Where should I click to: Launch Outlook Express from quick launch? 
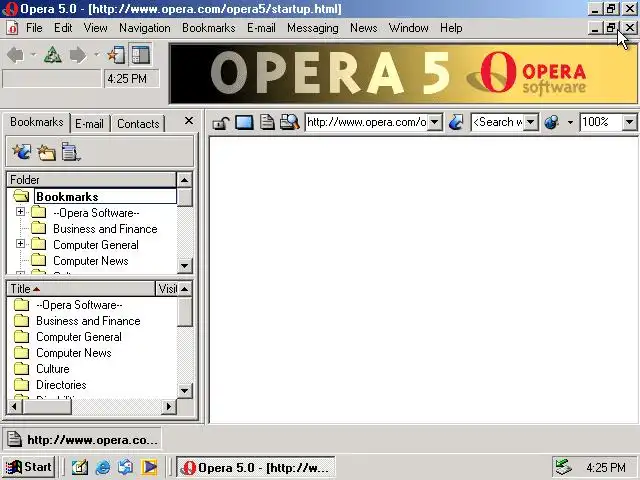(126, 467)
